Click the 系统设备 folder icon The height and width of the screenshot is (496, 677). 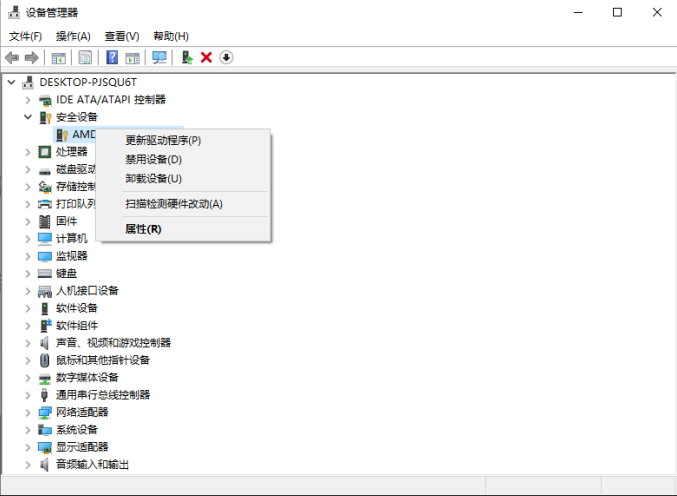point(45,430)
